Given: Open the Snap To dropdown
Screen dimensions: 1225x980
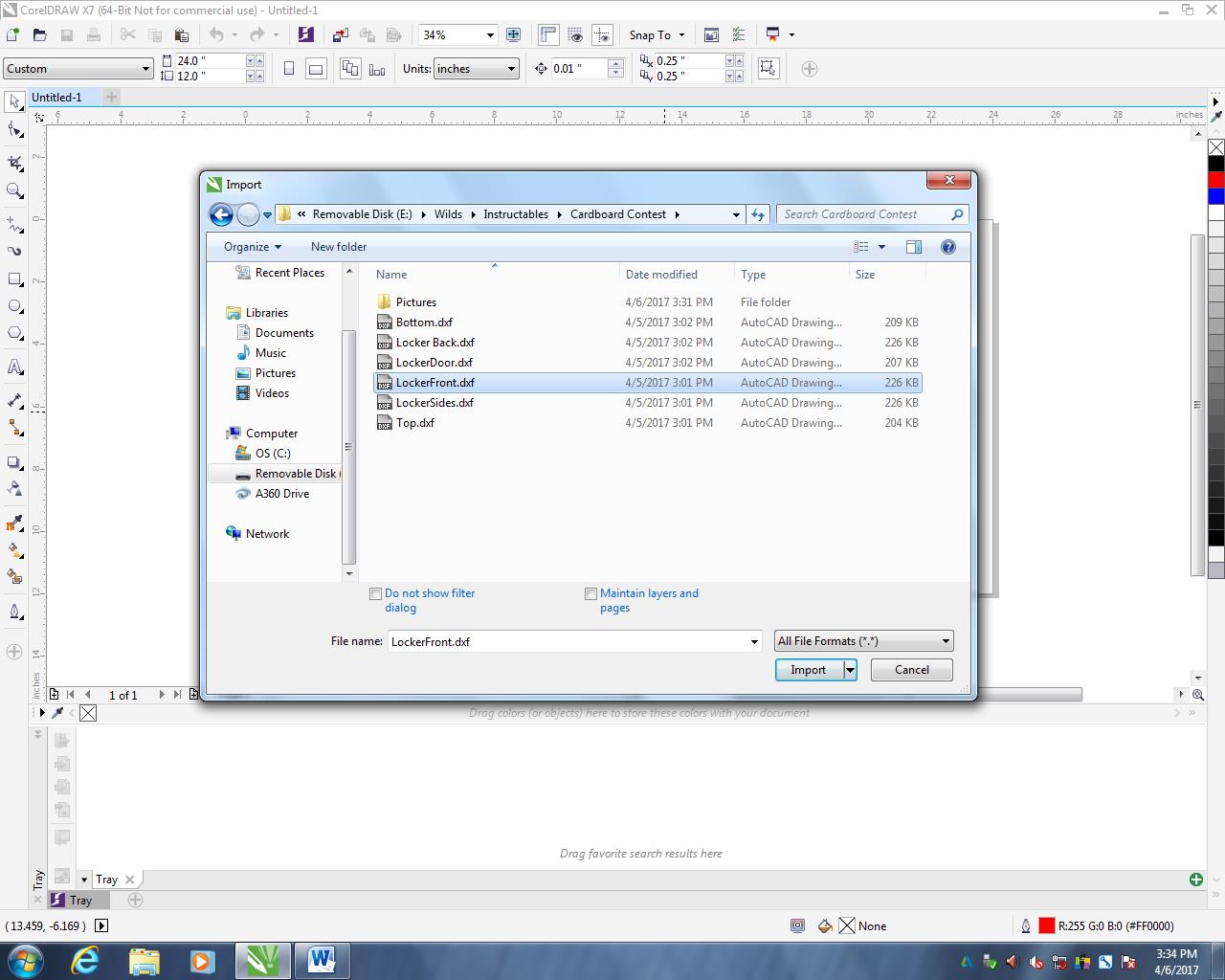Looking at the screenshot, I should [x=681, y=35].
